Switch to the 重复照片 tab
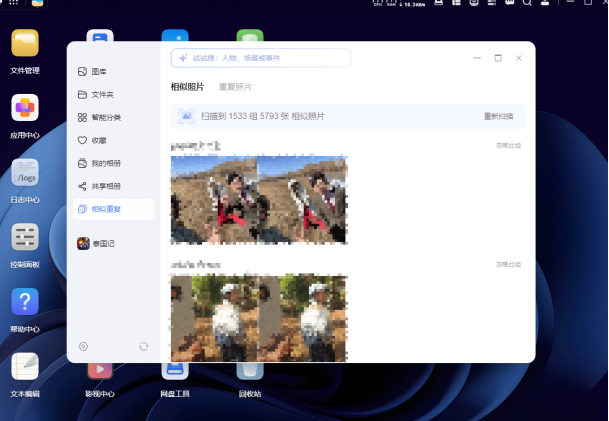Image resolution: width=609 pixels, height=421 pixels. coord(235,87)
